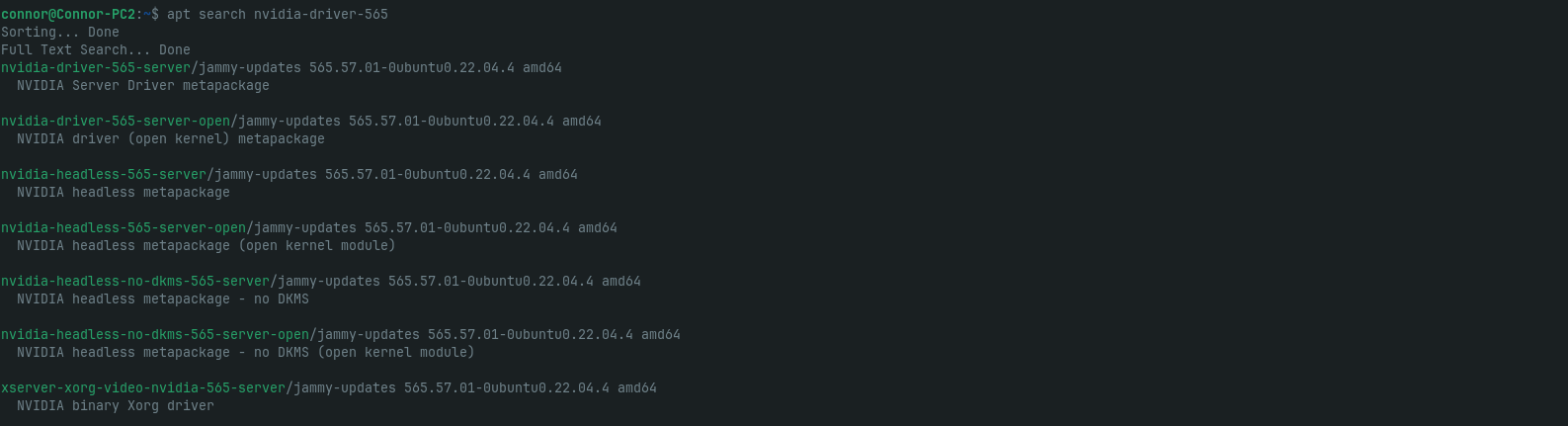Click the connor@Connor-PC2 prompt text
Viewport: 1568px width, 426px height.
[68, 15]
